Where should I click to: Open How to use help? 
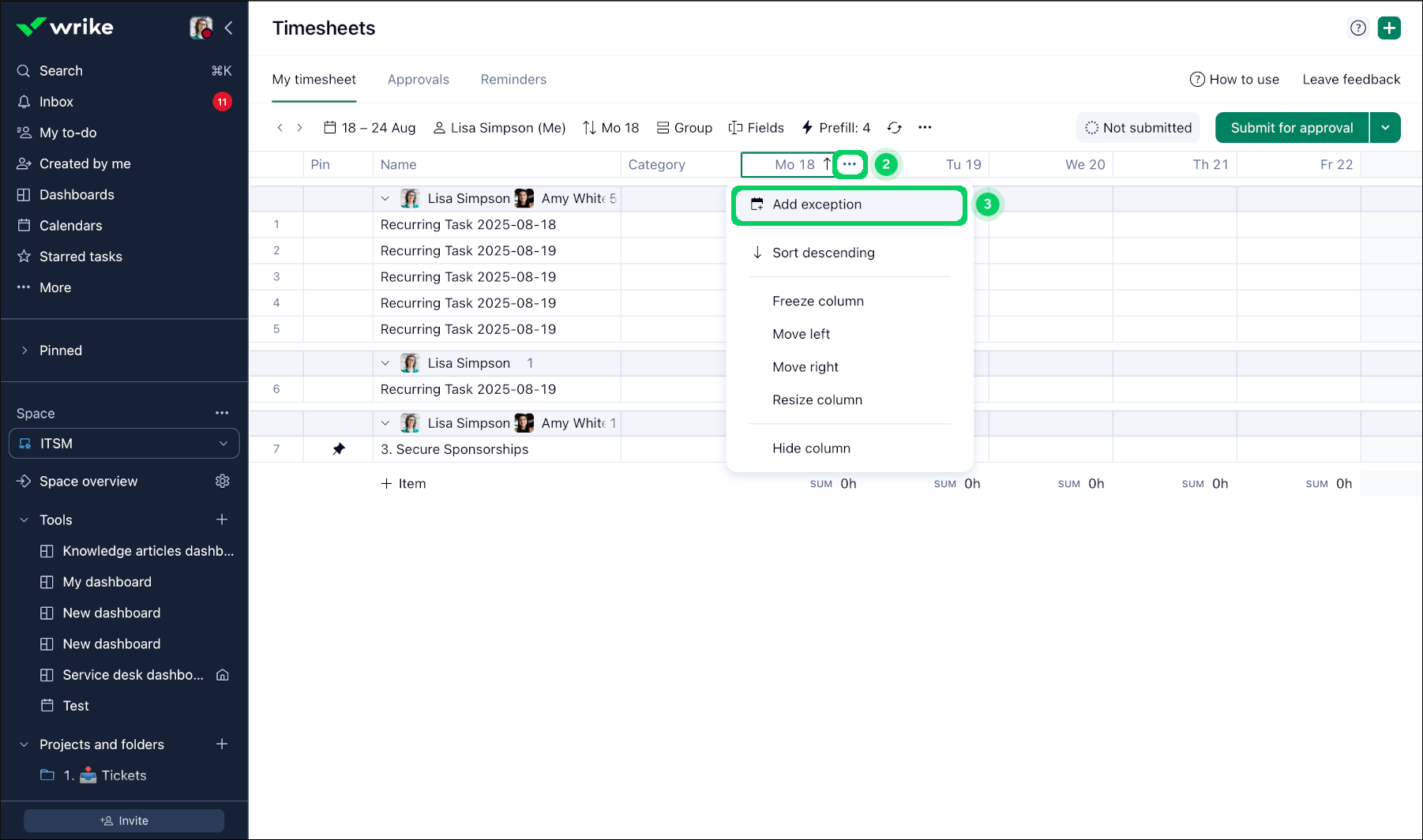click(1234, 80)
